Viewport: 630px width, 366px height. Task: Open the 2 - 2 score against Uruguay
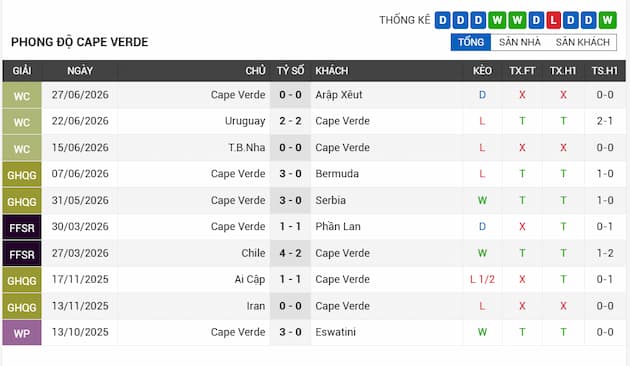pos(290,121)
